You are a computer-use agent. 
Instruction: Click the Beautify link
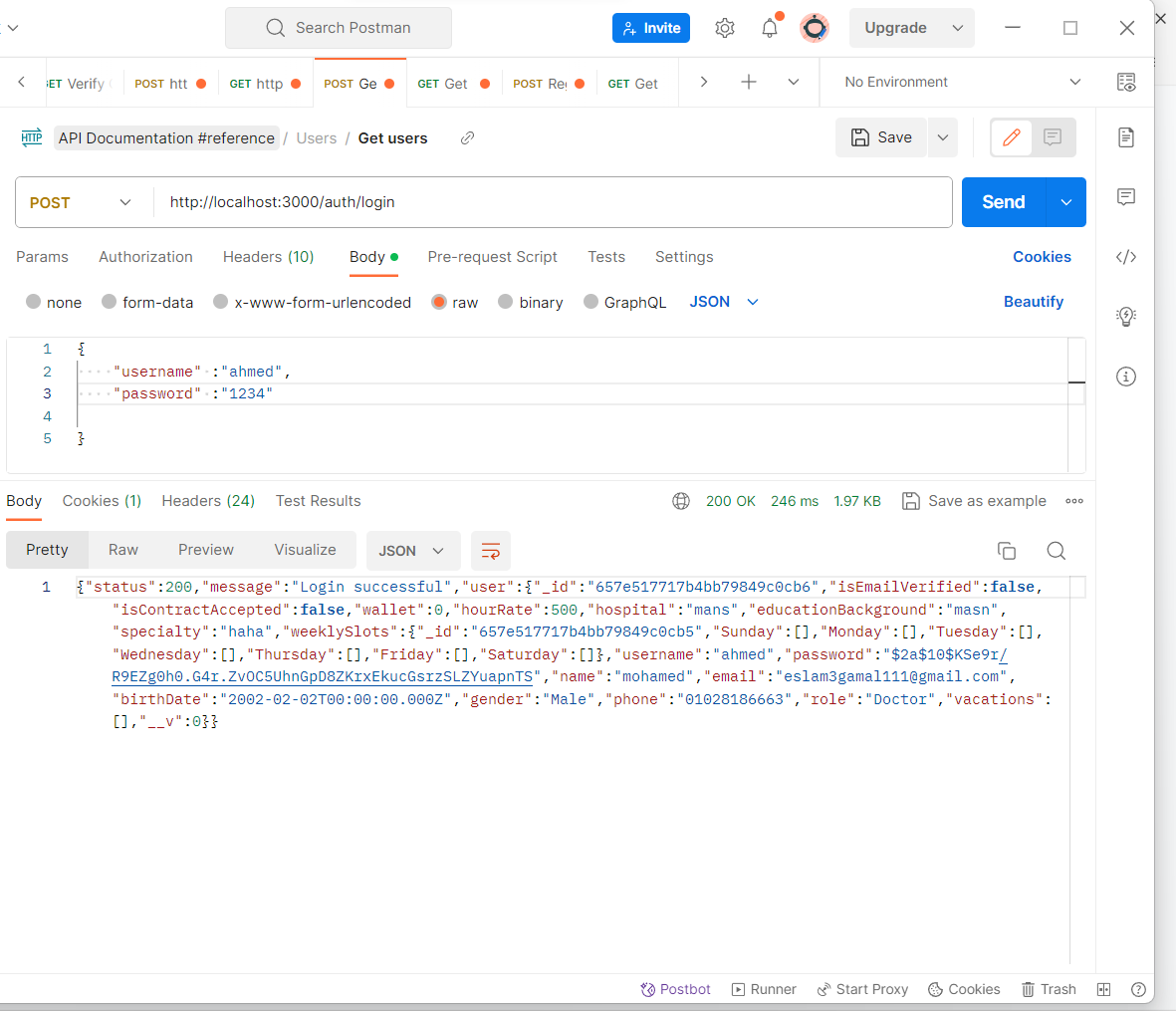click(x=1034, y=302)
